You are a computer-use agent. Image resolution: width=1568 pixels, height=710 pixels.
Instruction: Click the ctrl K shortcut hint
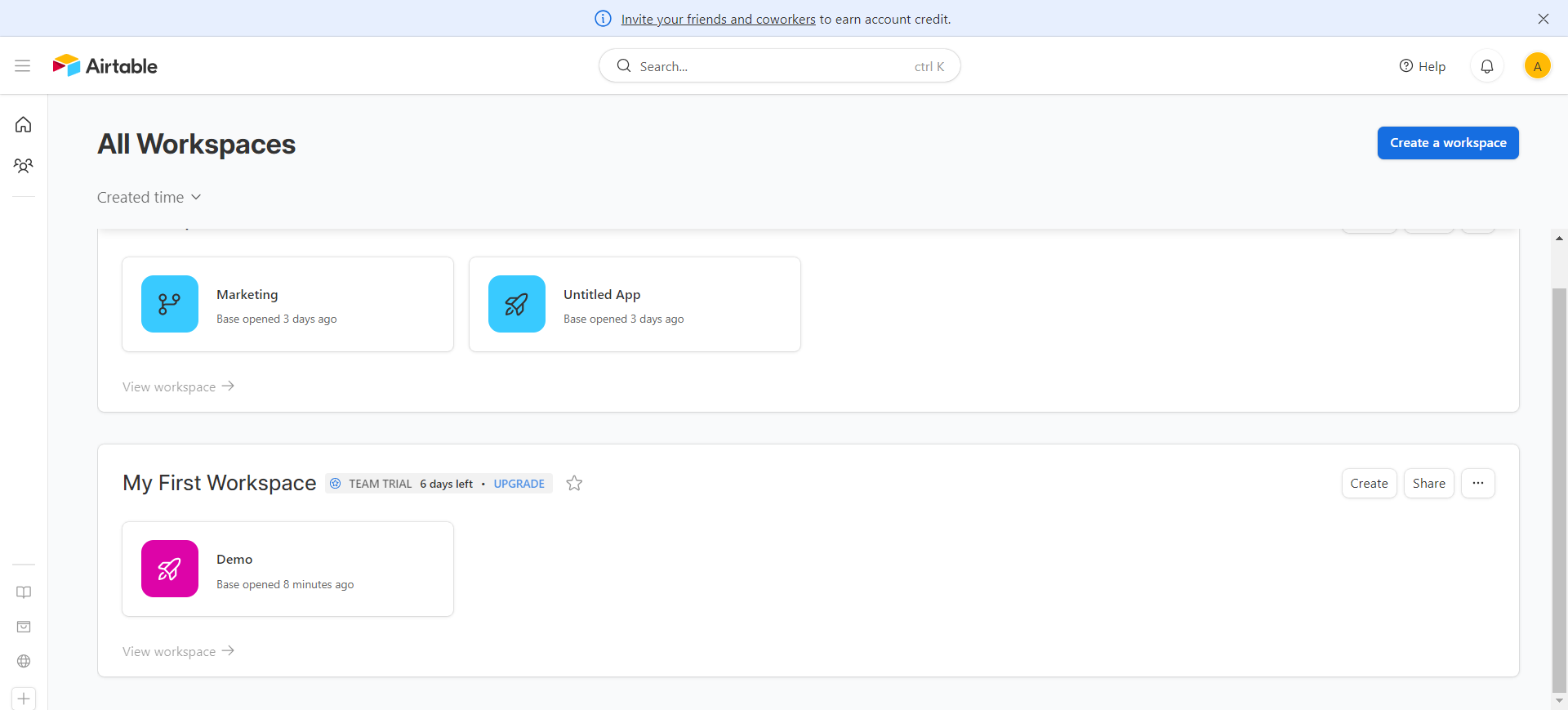[929, 67]
